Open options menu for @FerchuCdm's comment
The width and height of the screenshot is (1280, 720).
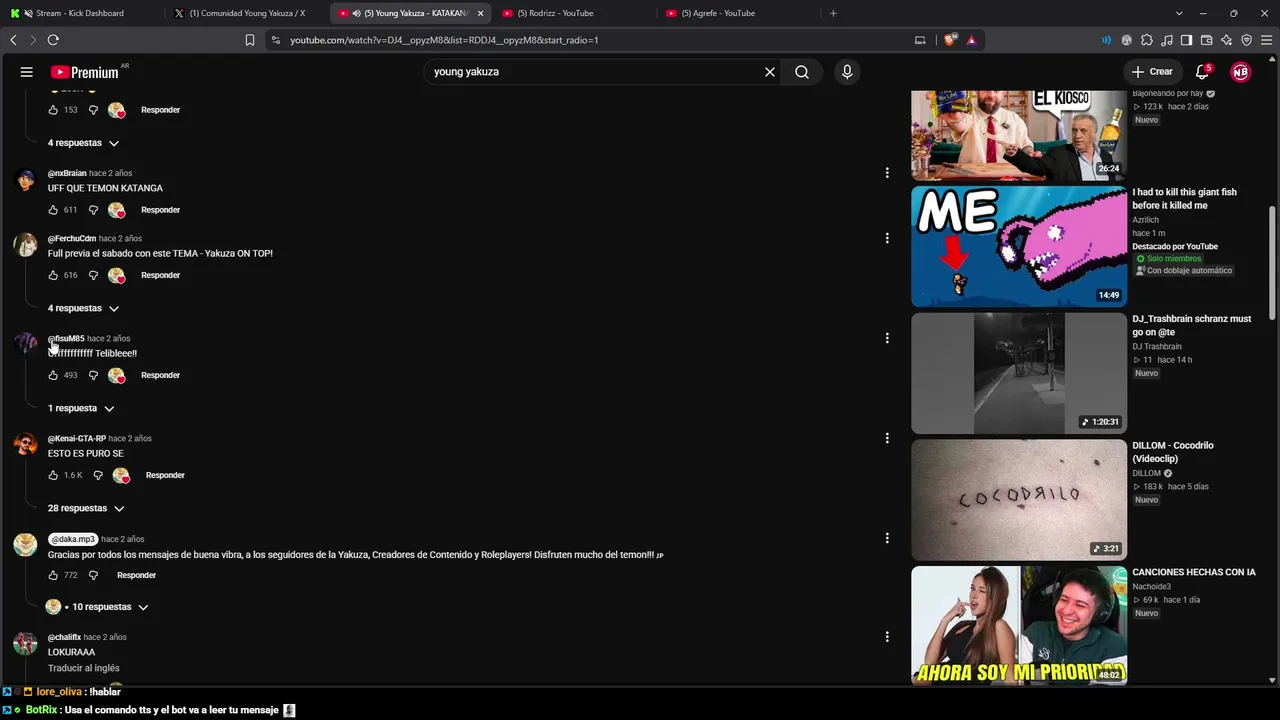(x=887, y=238)
